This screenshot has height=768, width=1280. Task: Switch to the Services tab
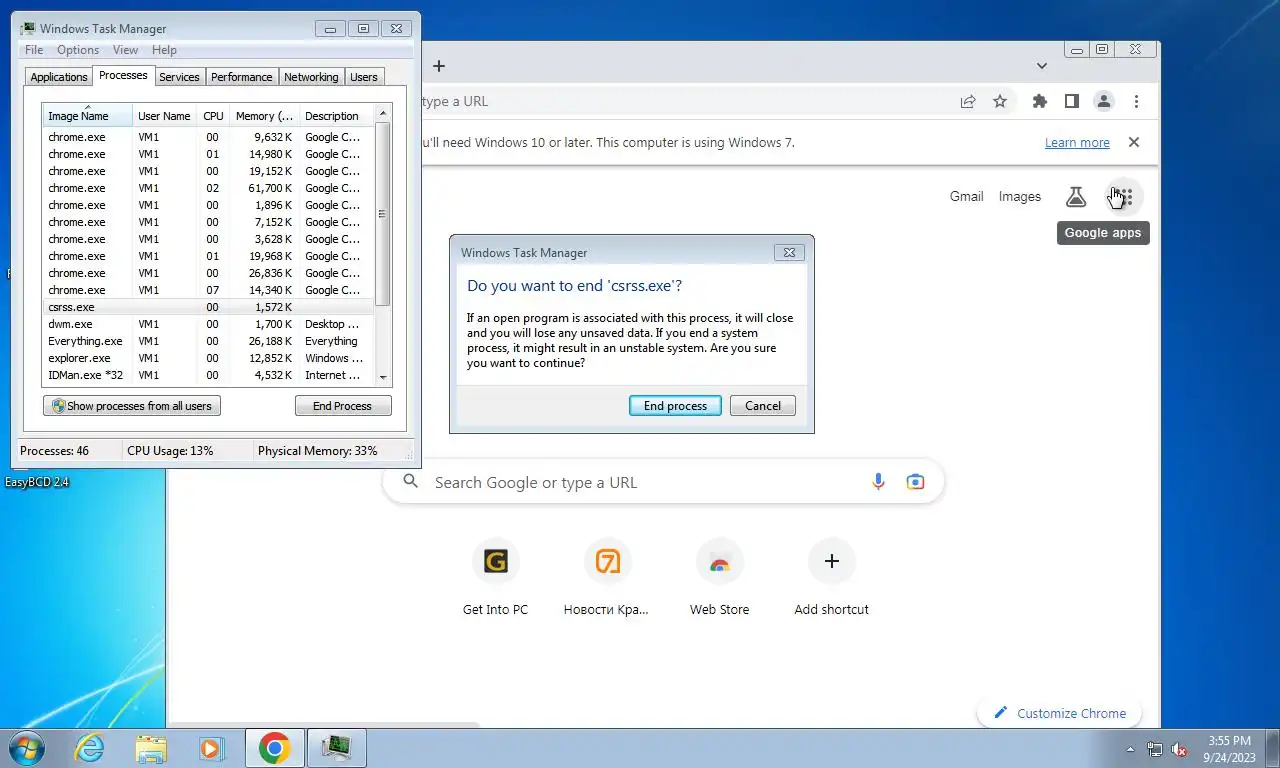pyautogui.click(x=179, y=77)
